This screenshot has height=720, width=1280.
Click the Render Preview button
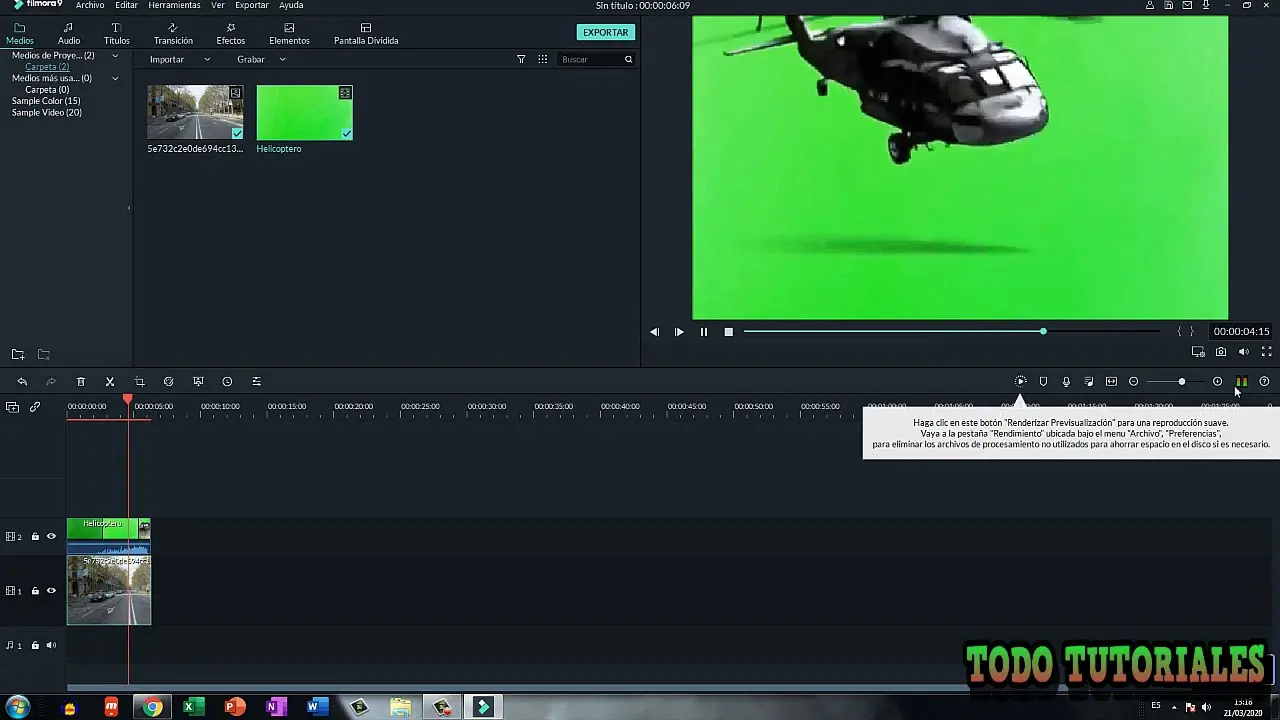coord(1020,382)
